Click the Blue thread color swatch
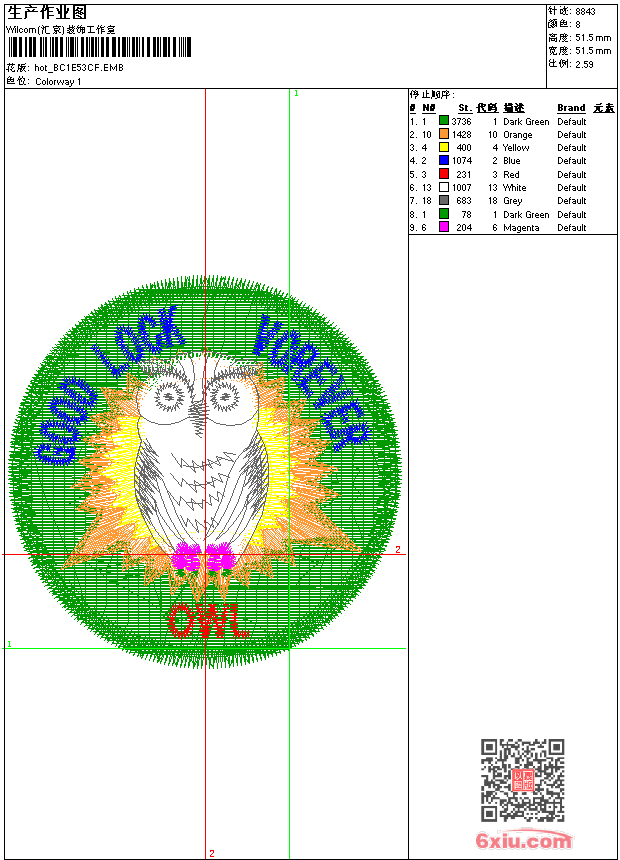This screenshot has height=860, width=620. pyautogui.click(x=444, y=160)
